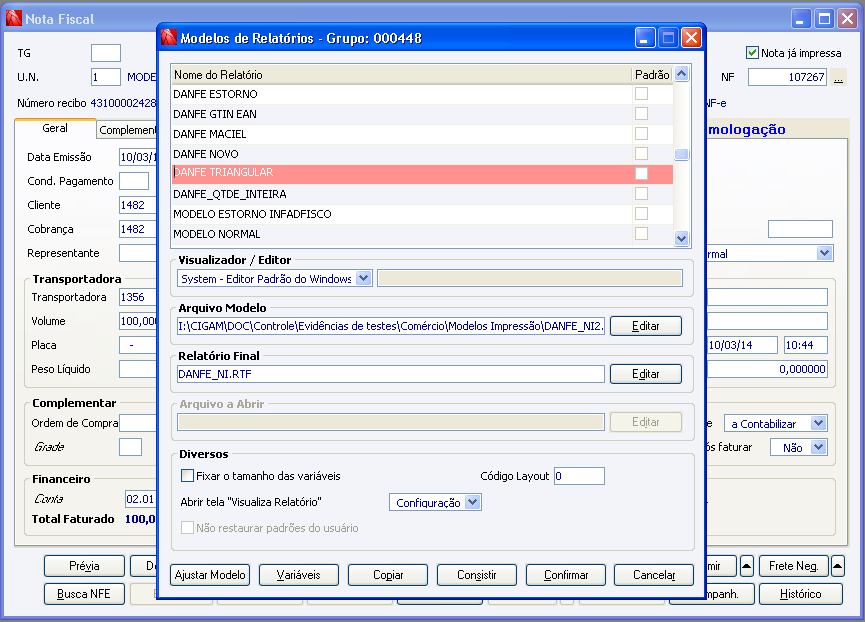Click the TG input field

coord(106,53)
